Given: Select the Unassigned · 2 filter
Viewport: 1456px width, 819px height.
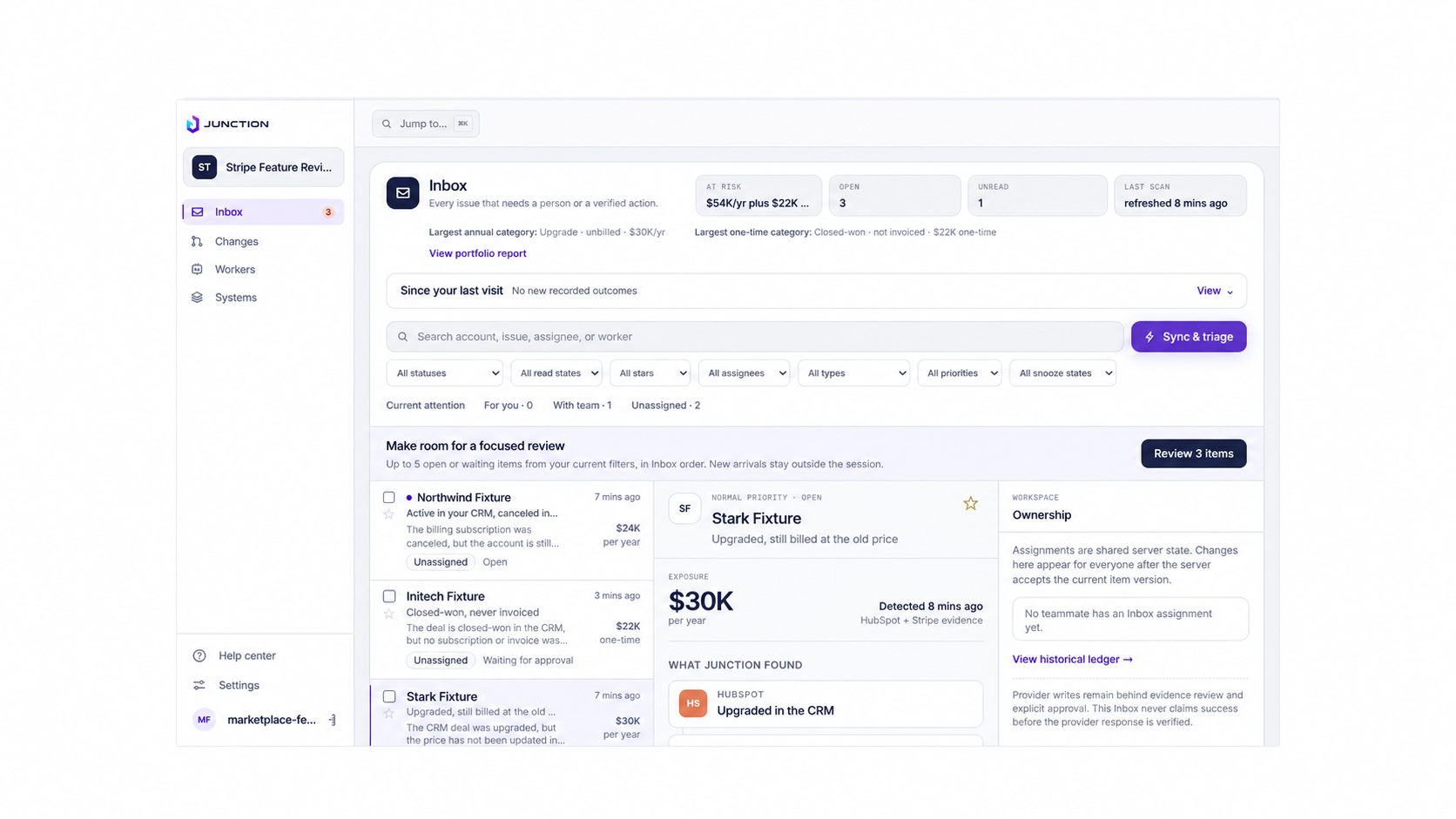Looking at the screenshot, I should 665,406.
